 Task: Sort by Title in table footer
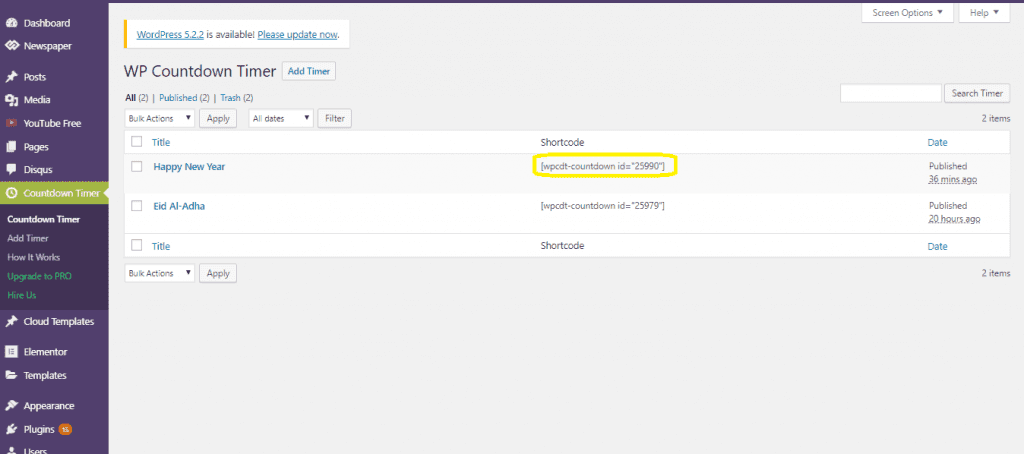(x=161, y=246)
